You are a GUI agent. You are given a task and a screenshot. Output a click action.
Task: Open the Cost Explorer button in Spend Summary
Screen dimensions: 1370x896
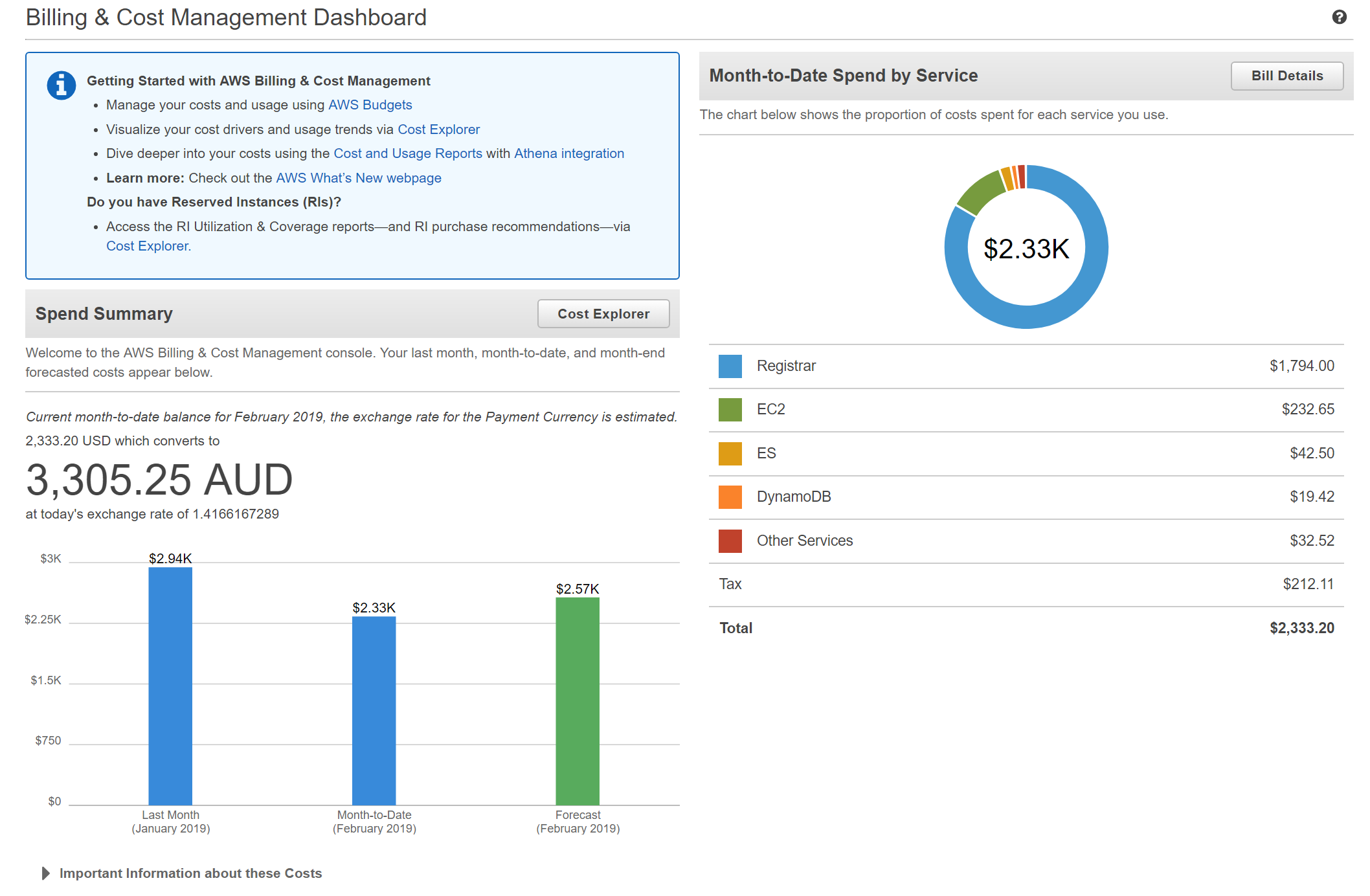[603, 314]
